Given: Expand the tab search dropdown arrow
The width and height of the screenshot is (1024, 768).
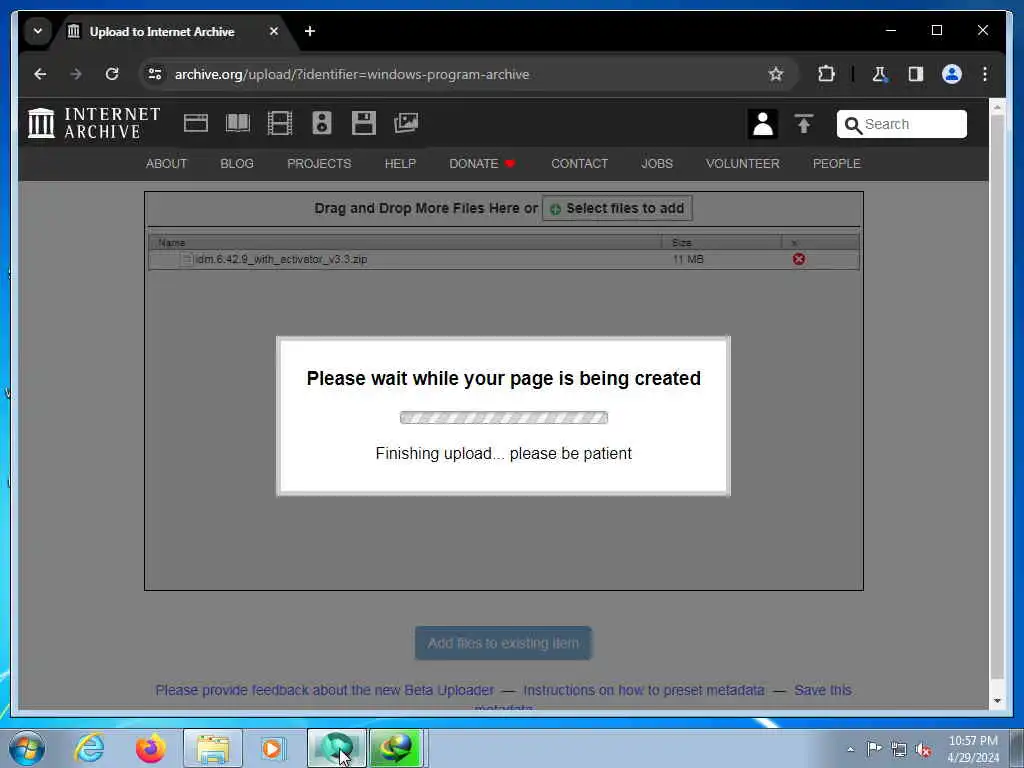Looking at the screenshot, I should pos(38,31).
